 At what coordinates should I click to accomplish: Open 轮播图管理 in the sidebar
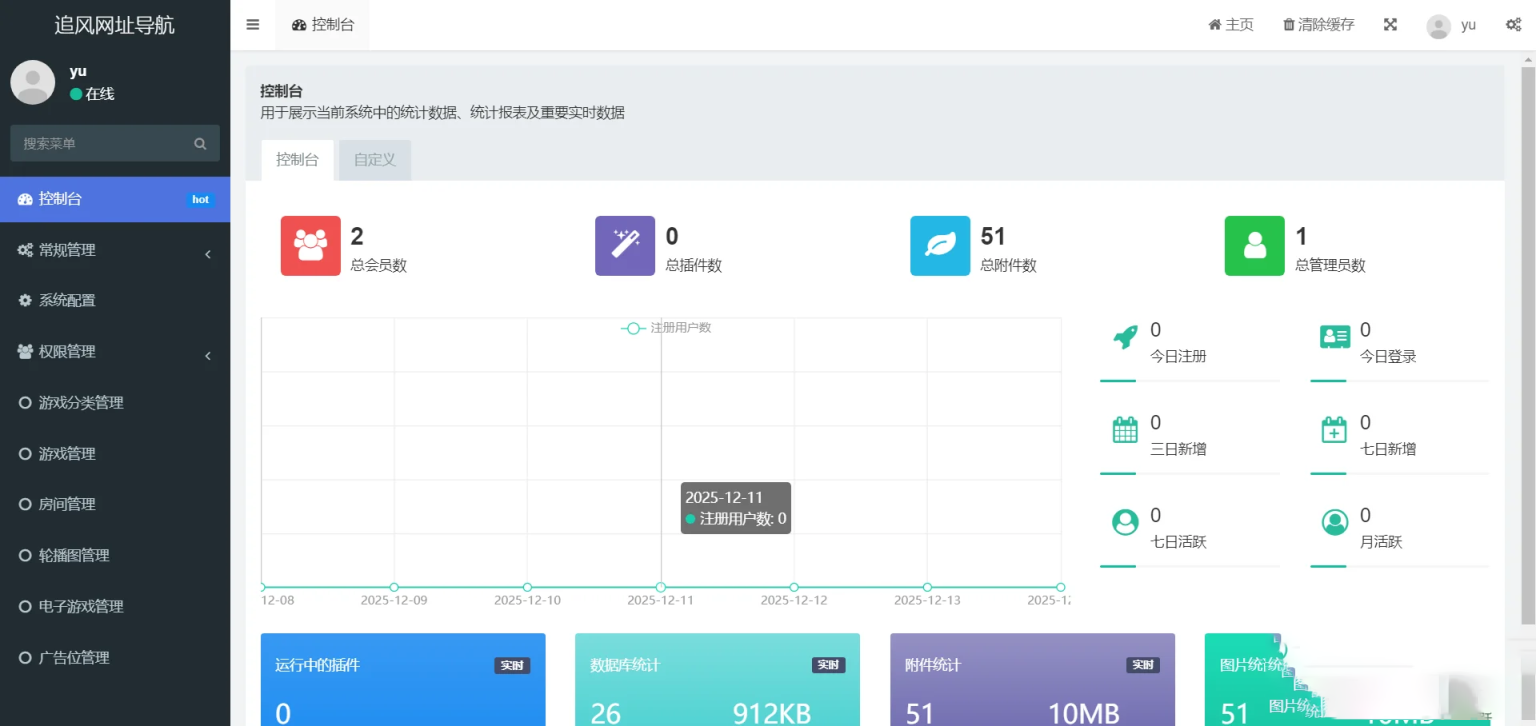click(73, 556)
